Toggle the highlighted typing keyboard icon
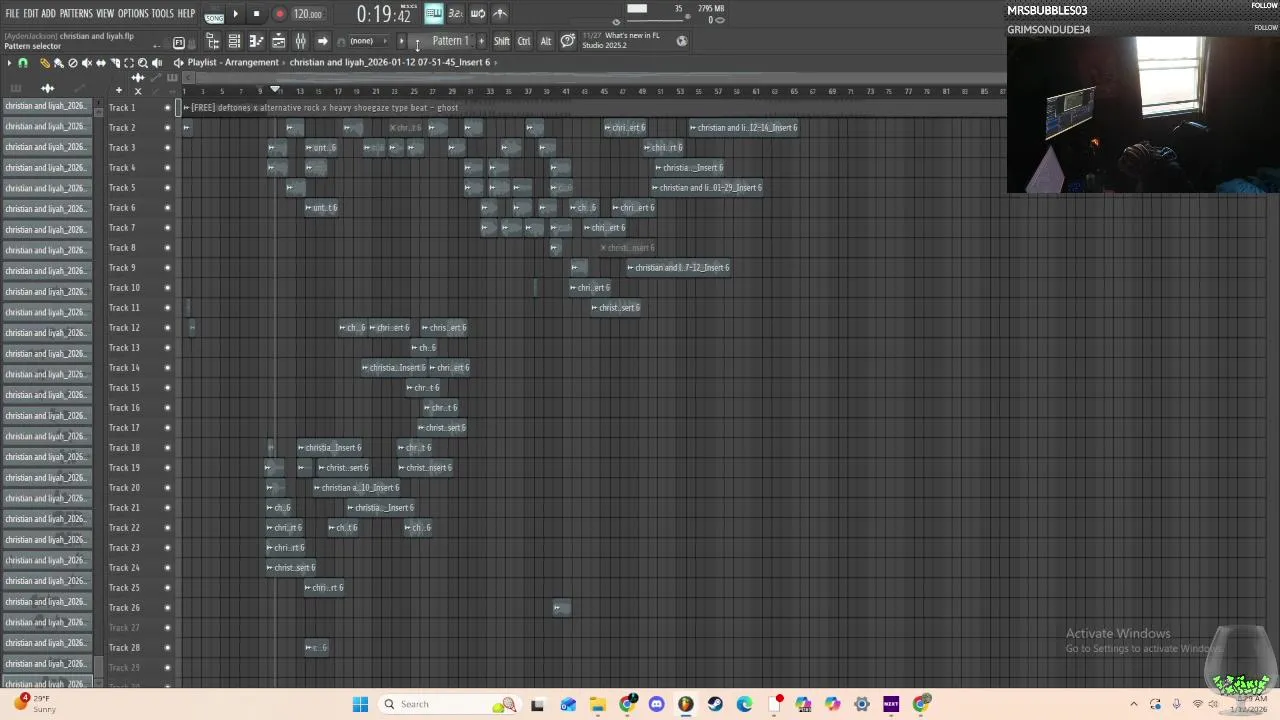The height and width of the screenshot is (720, 1280). 433,13
